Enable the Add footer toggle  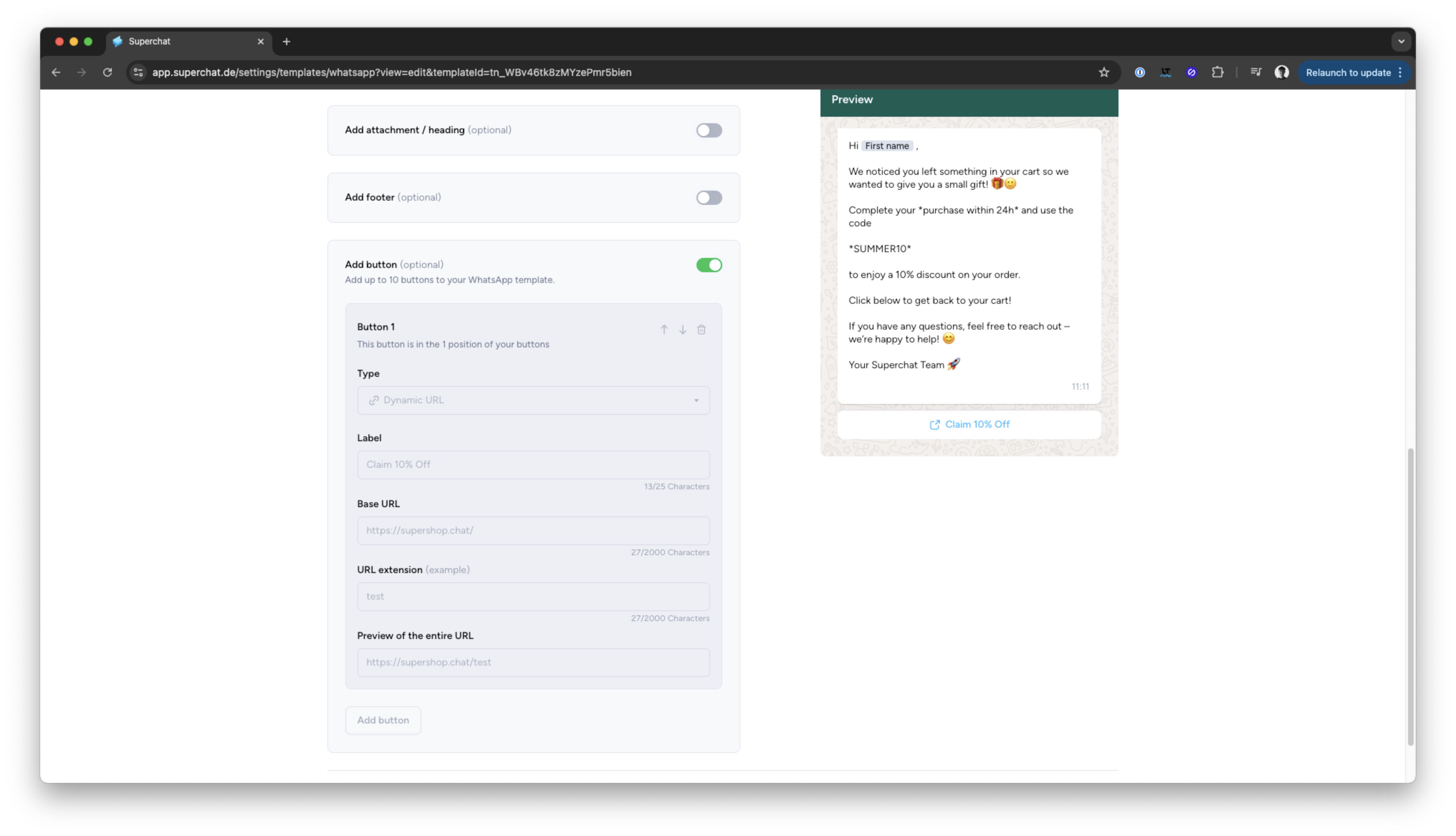tap(709, 197)
